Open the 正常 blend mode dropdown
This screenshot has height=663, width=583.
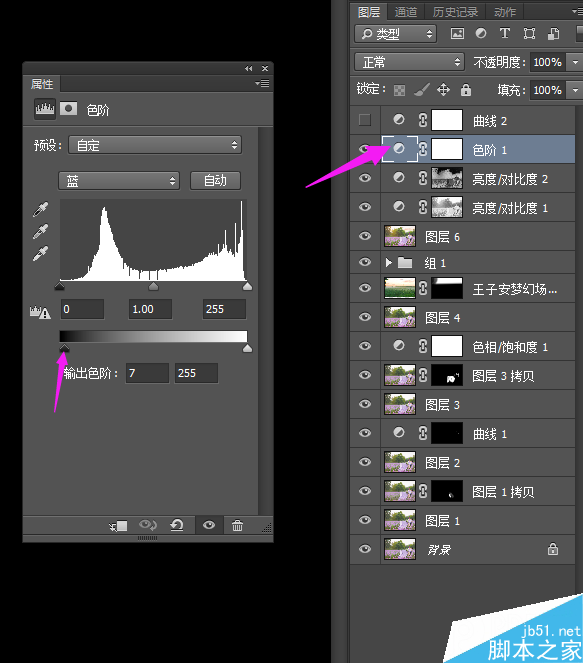click(409, 62)
